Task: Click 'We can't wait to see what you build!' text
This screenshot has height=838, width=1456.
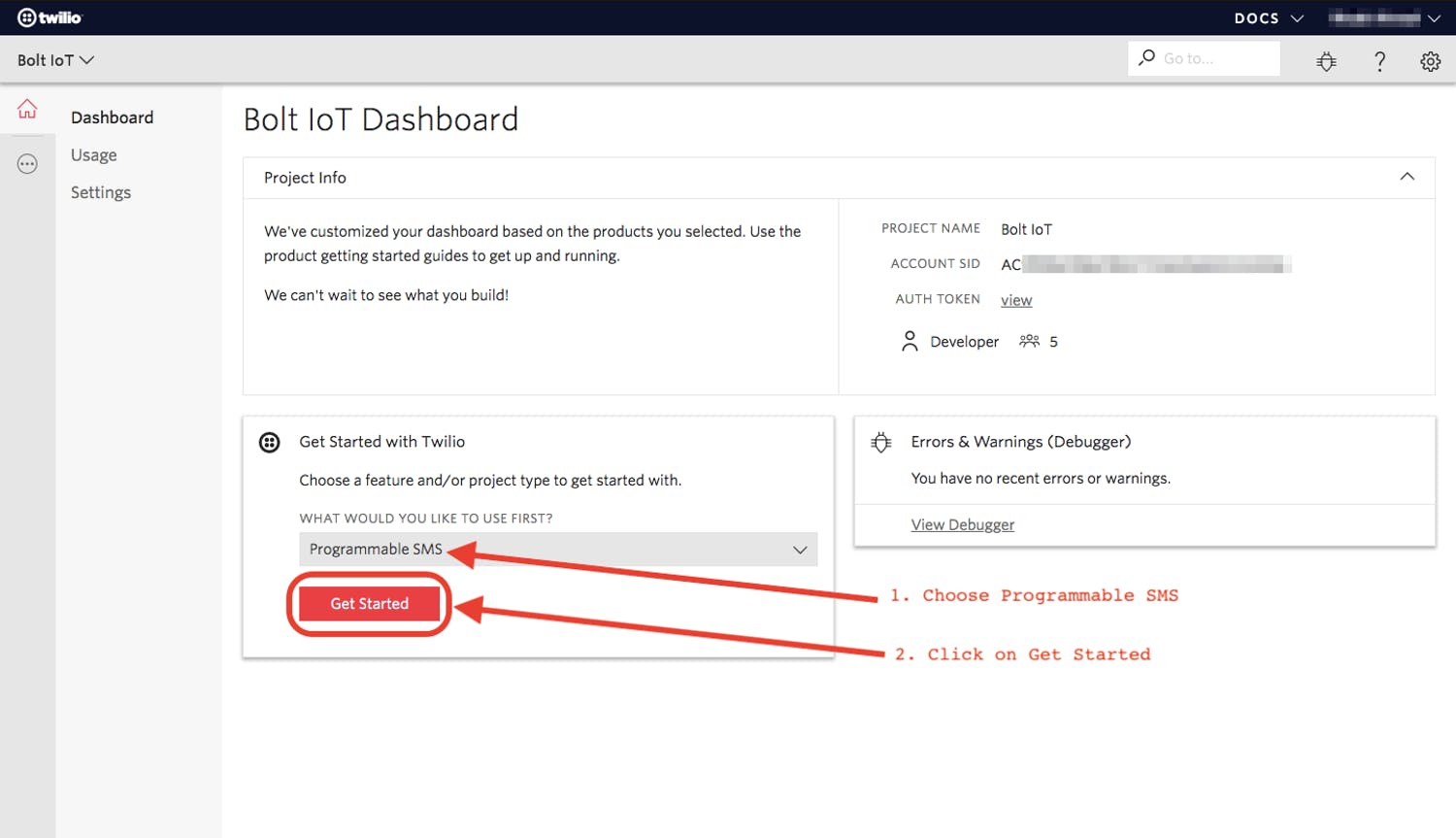Action: [386, 295]
